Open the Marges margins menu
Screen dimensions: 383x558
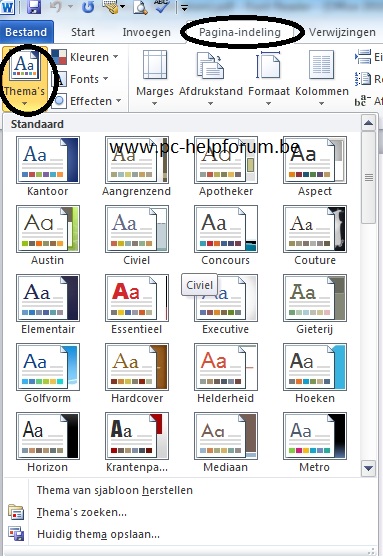[155, 78]
